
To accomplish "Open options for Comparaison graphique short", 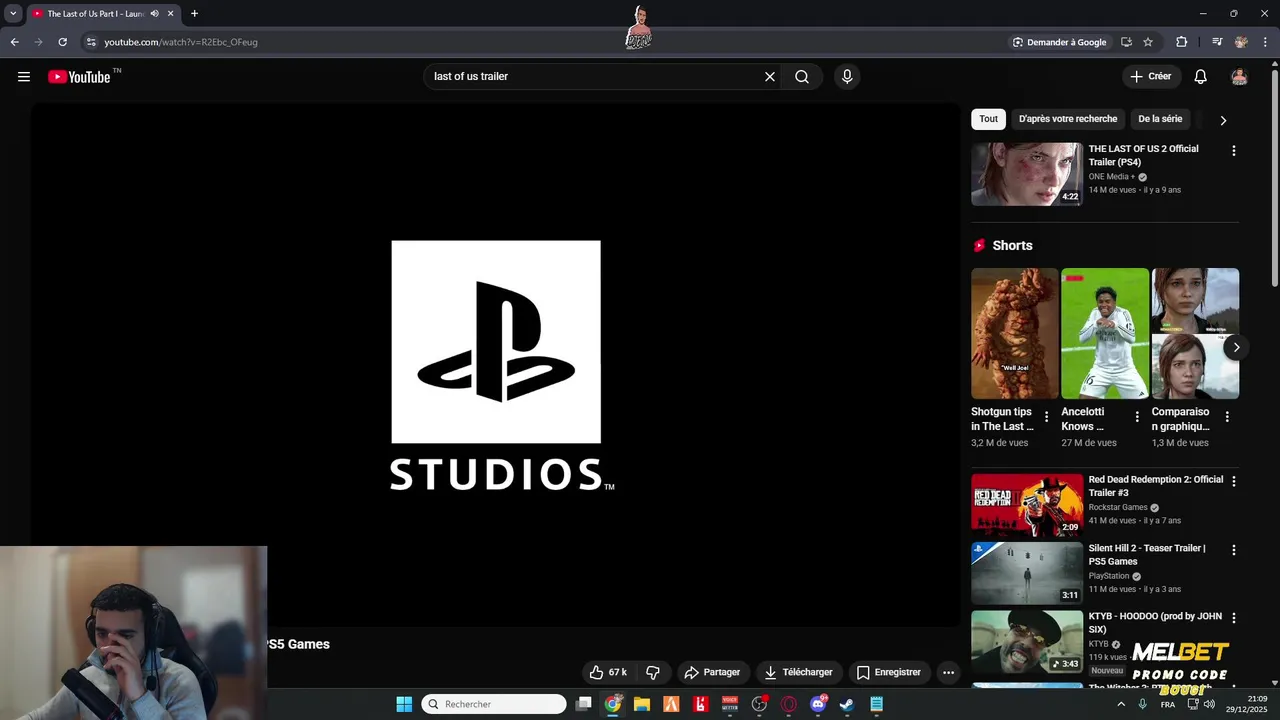I will [x=1227, y=417].
